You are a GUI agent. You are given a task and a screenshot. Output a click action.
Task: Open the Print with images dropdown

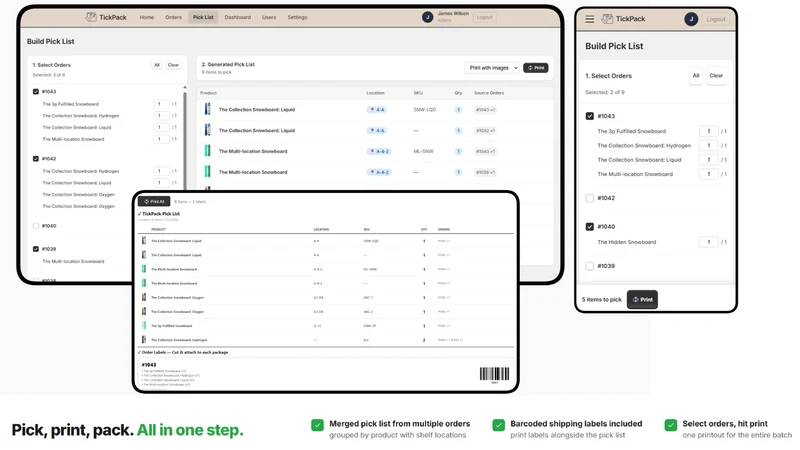pyautogui.click(x=492, y=68)
